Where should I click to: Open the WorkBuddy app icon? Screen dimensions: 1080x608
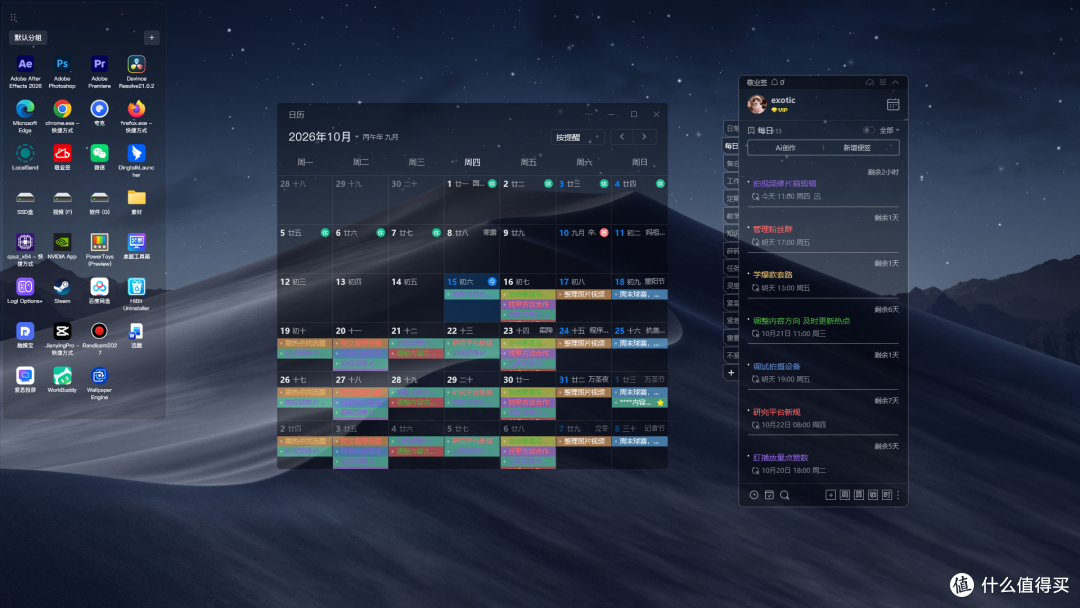(62, 376)
